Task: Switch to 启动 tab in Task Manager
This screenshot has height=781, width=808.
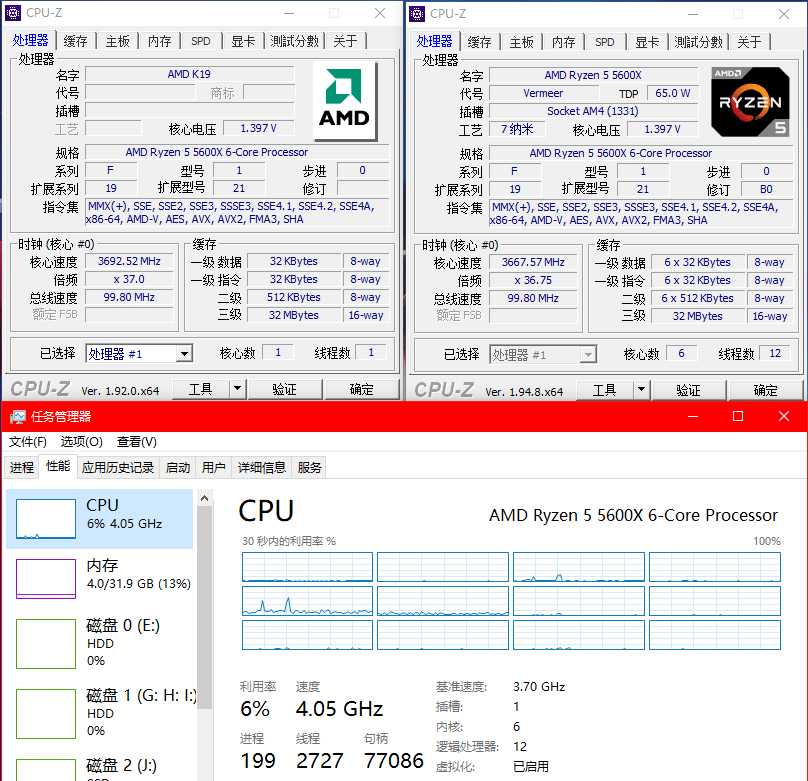Action: (x=178, y=468)
